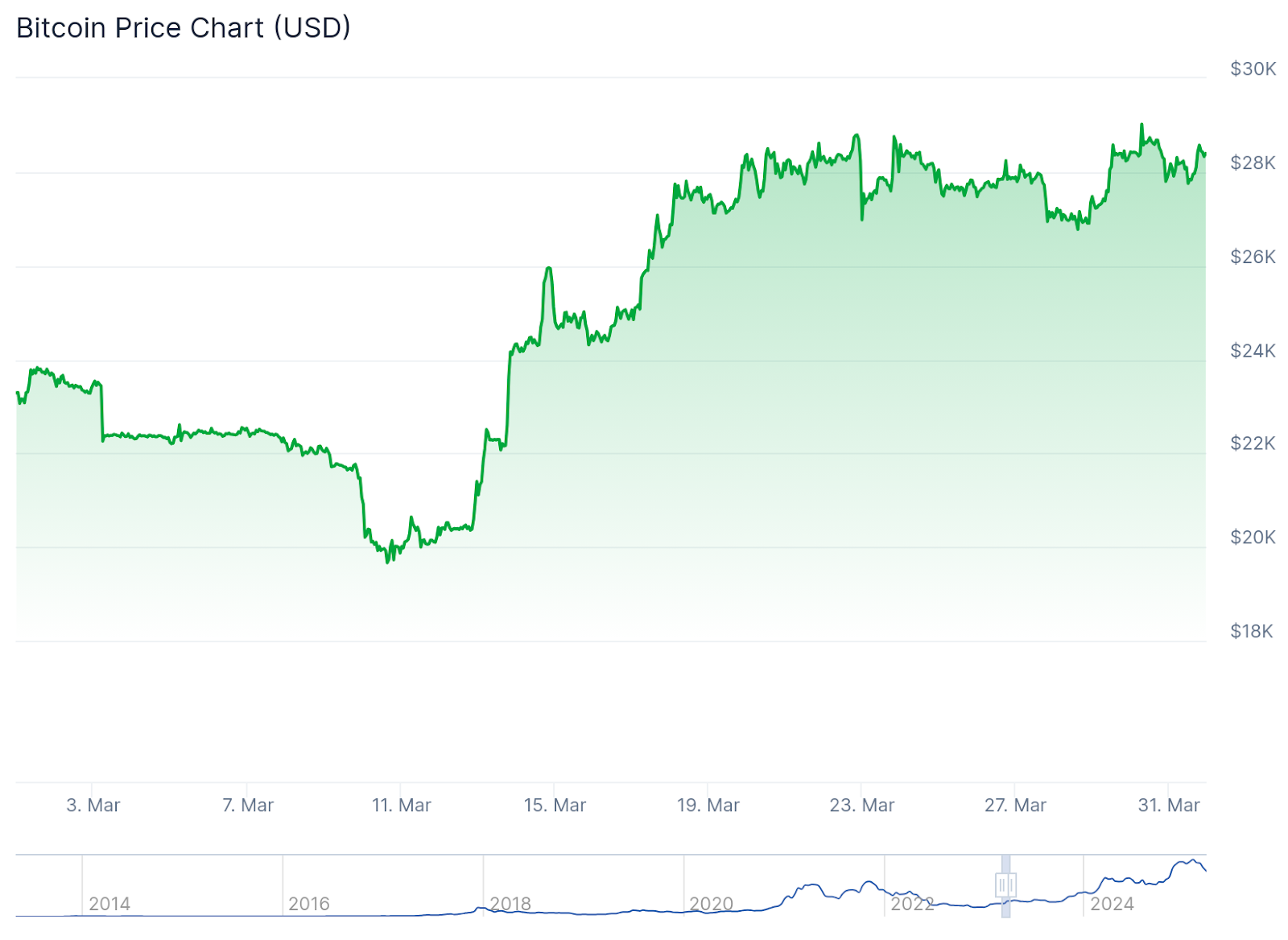This screenshot has width=1288, height=940.
Task: Click the 2020 label in the navigator
Action: tap(711, 904)
